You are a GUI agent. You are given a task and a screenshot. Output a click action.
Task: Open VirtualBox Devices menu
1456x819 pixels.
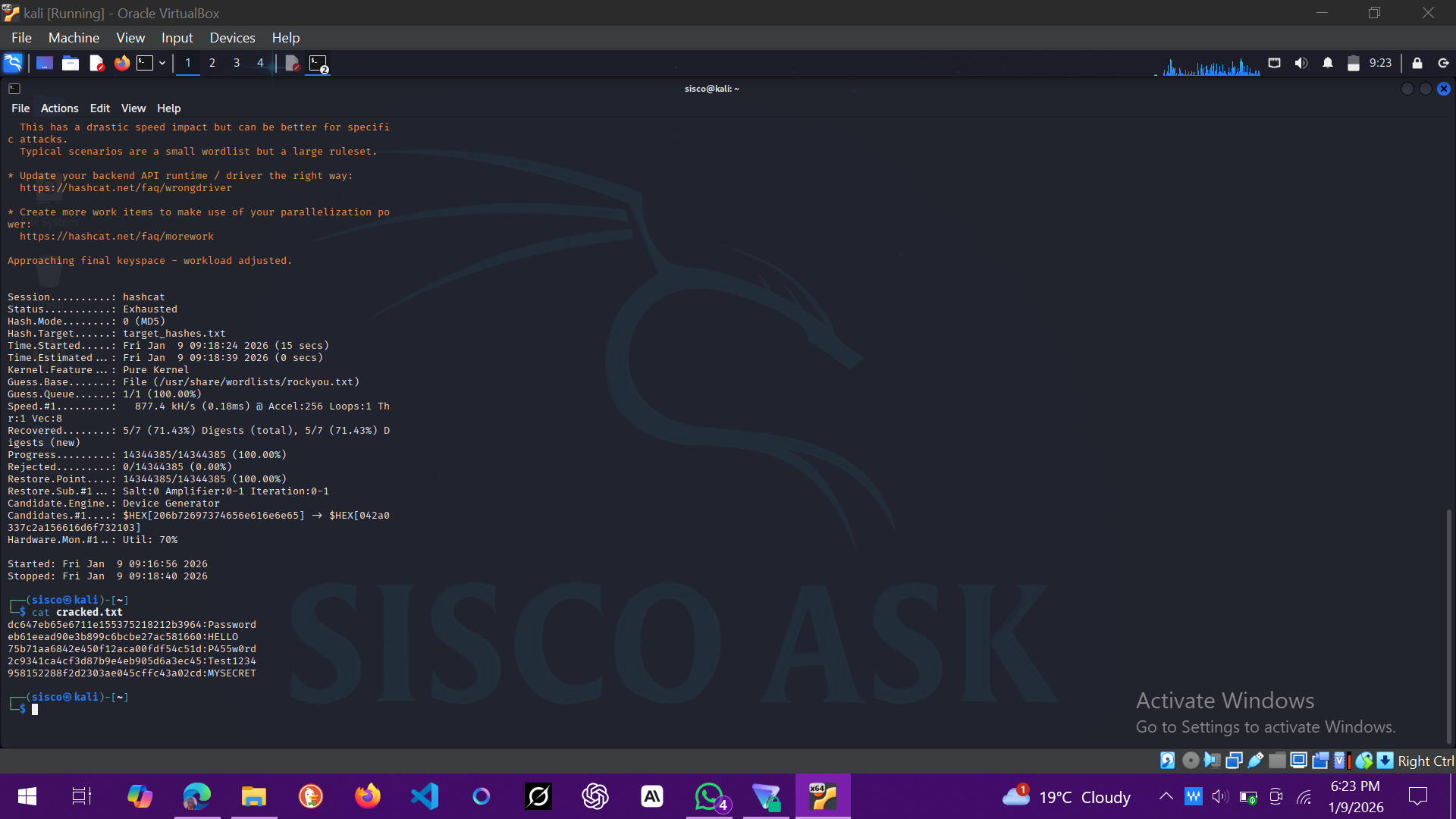[232, 38]
